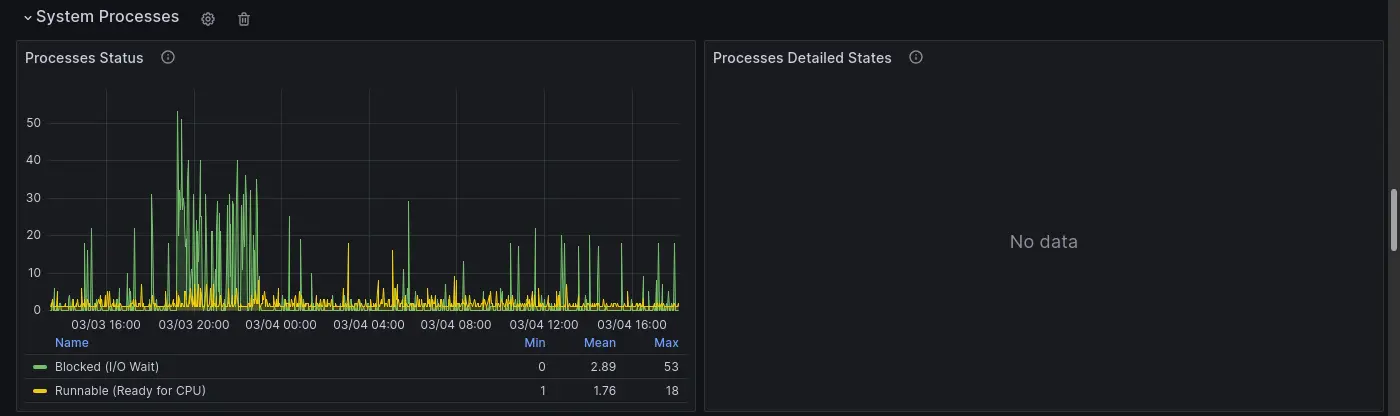Viewport: 1400px width, 416px height.
Task: Open the Processes Detailed States title menu
Action: pos(802,58)
